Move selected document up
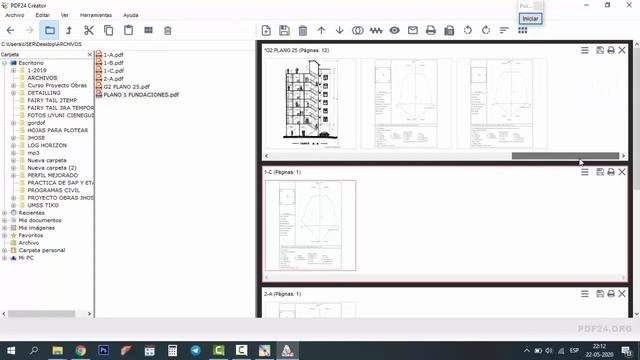 [x=321, y=30]
